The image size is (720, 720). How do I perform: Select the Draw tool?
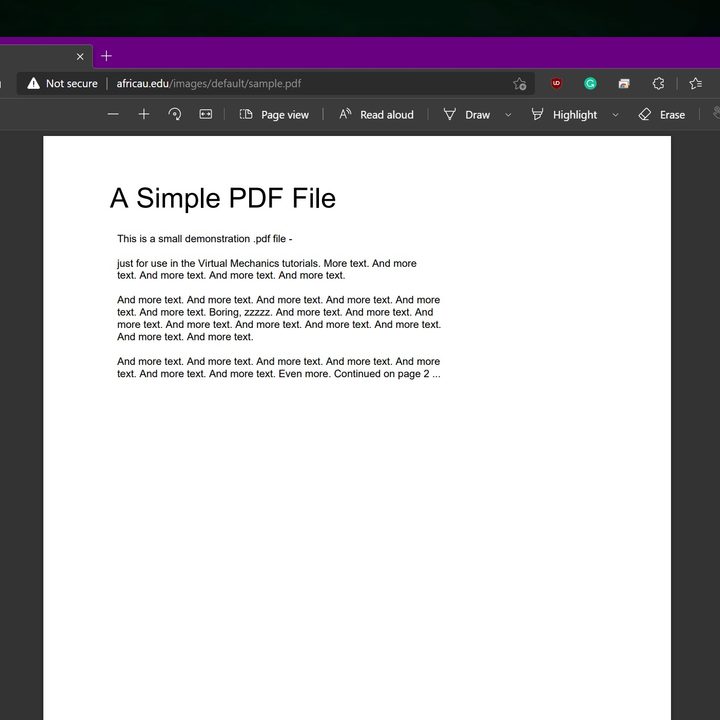point(467,115)
